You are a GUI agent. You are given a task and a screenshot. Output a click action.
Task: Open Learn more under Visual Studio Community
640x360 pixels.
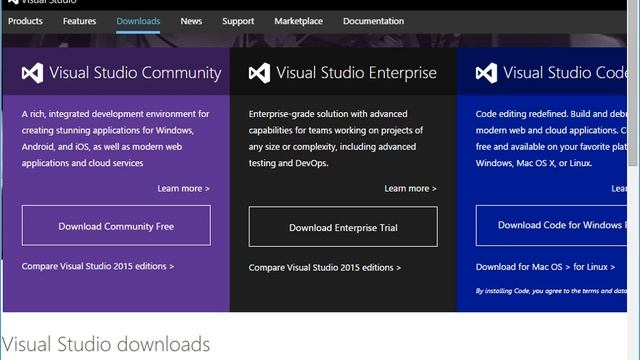click(184, 189)
